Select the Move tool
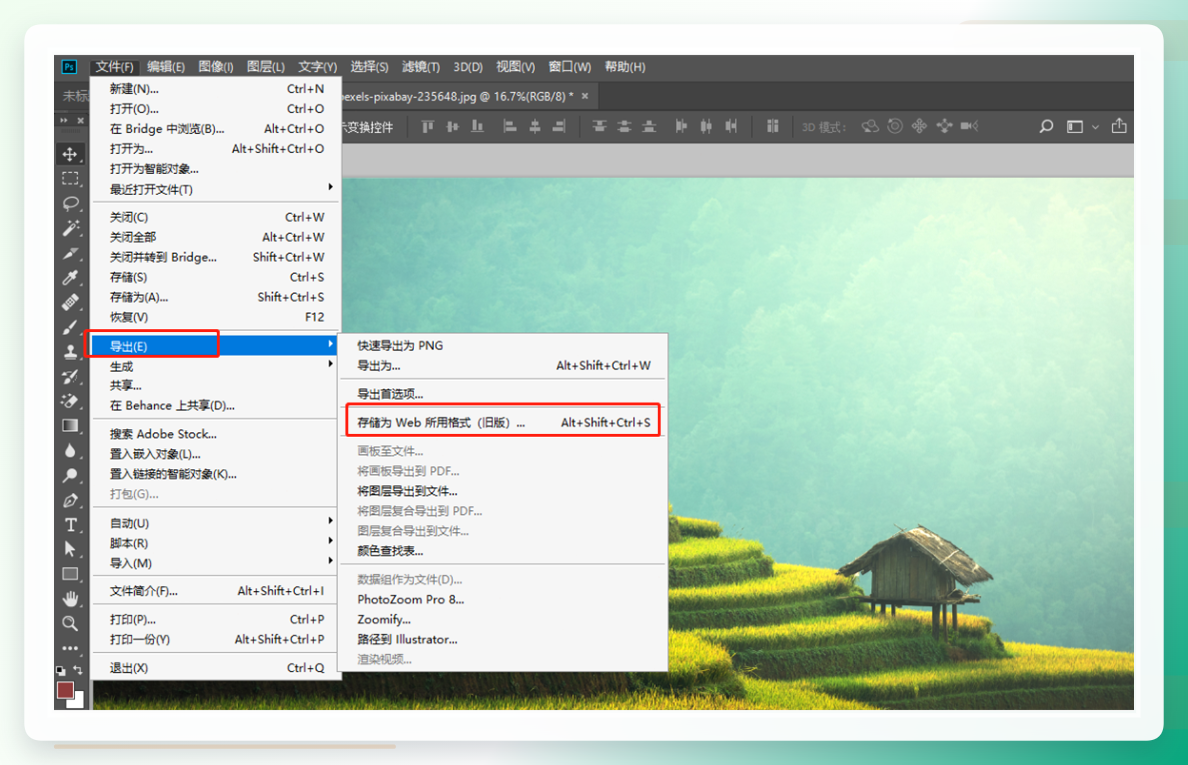1188x765 pixels. [70, 155]
